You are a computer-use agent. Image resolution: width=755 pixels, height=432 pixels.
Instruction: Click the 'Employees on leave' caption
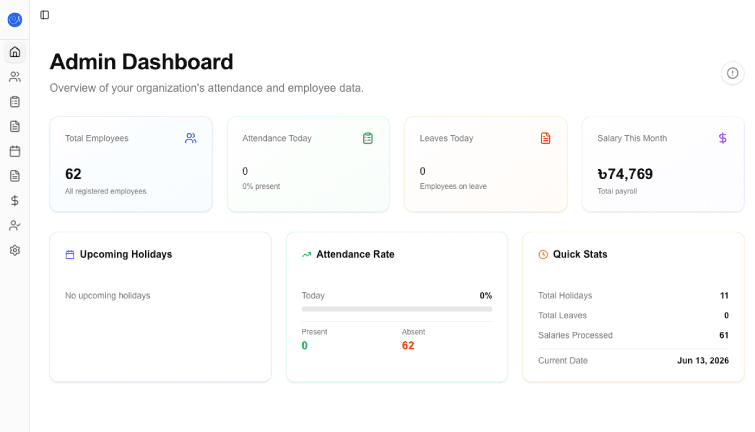[x=453, y=186]
